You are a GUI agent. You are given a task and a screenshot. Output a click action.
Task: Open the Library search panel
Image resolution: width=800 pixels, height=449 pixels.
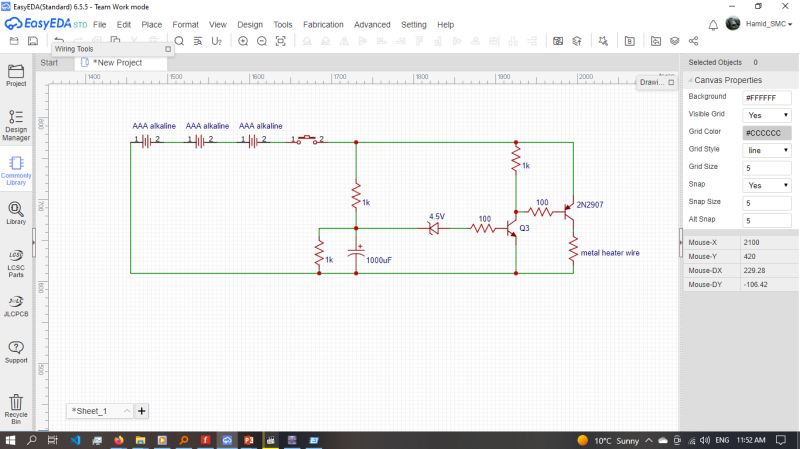(16, 213)
